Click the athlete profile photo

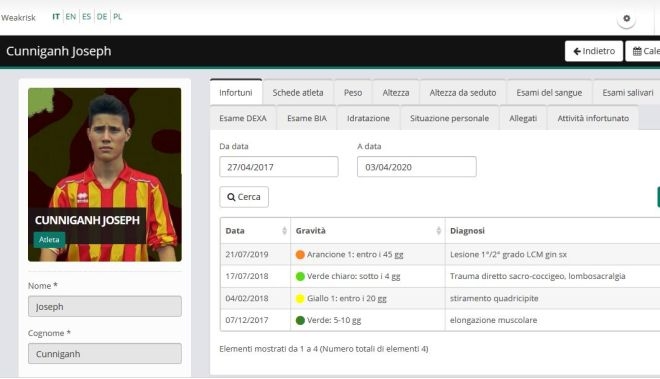click(105, 174)
